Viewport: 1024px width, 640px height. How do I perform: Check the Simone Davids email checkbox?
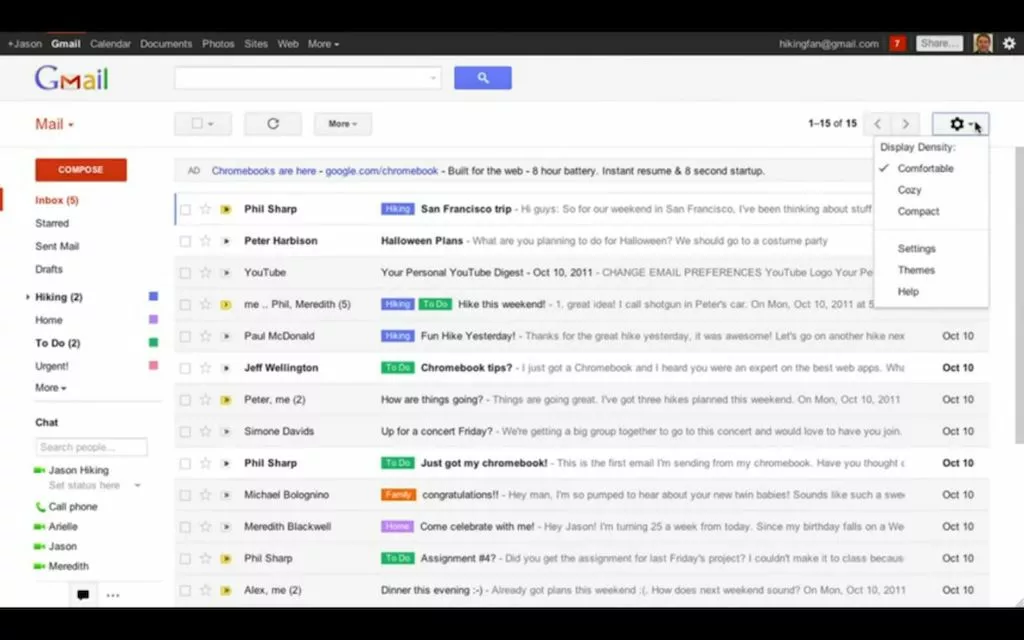[185, 432]
